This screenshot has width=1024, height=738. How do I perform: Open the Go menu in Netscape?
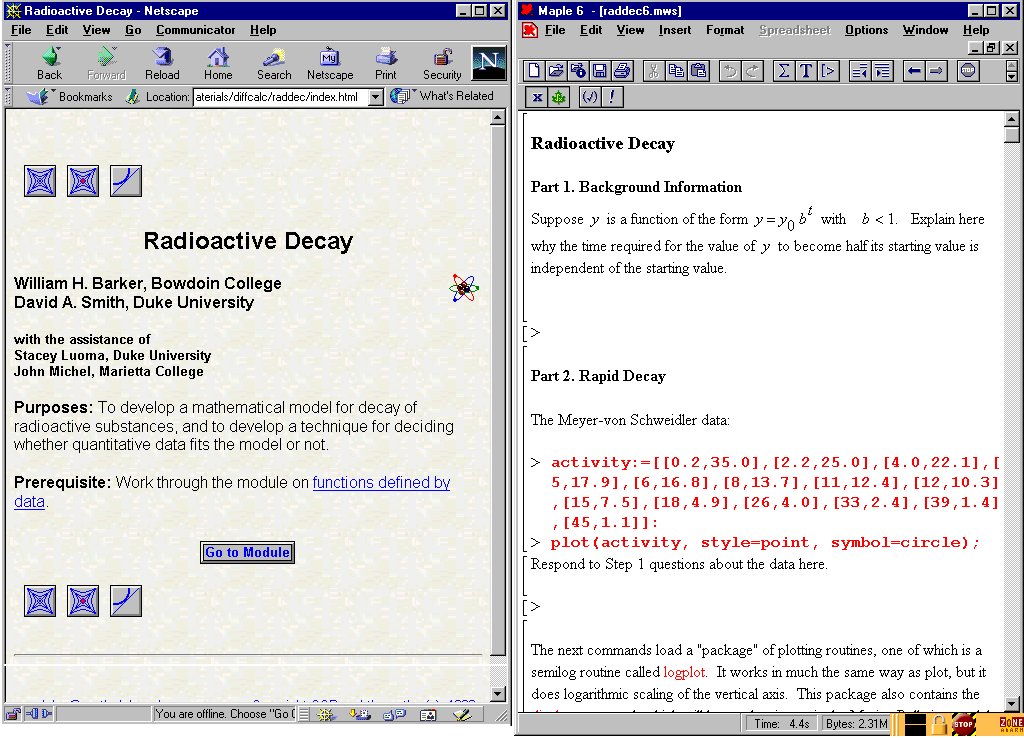coord(133,30)
